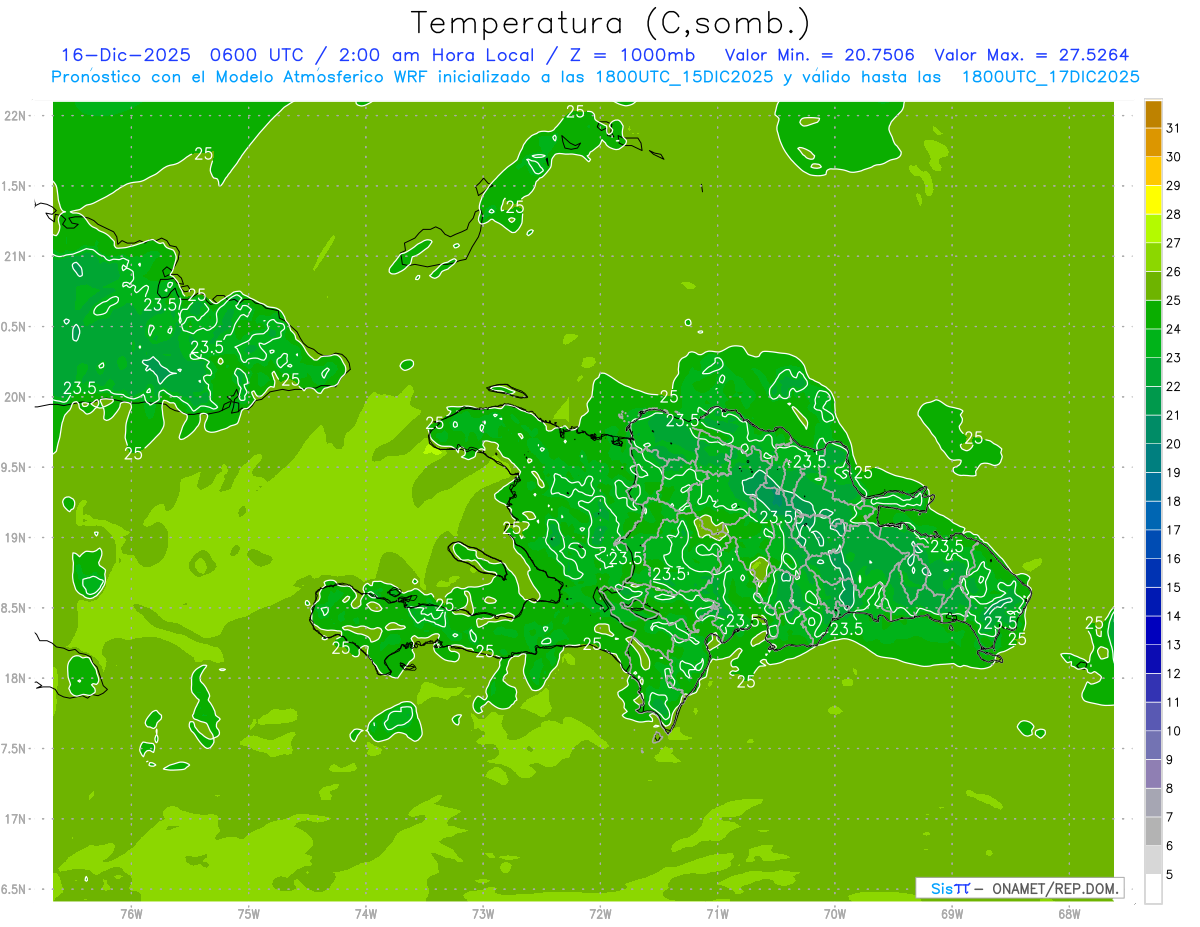Click the "75W" longitude label

click(x=248, y=913)
